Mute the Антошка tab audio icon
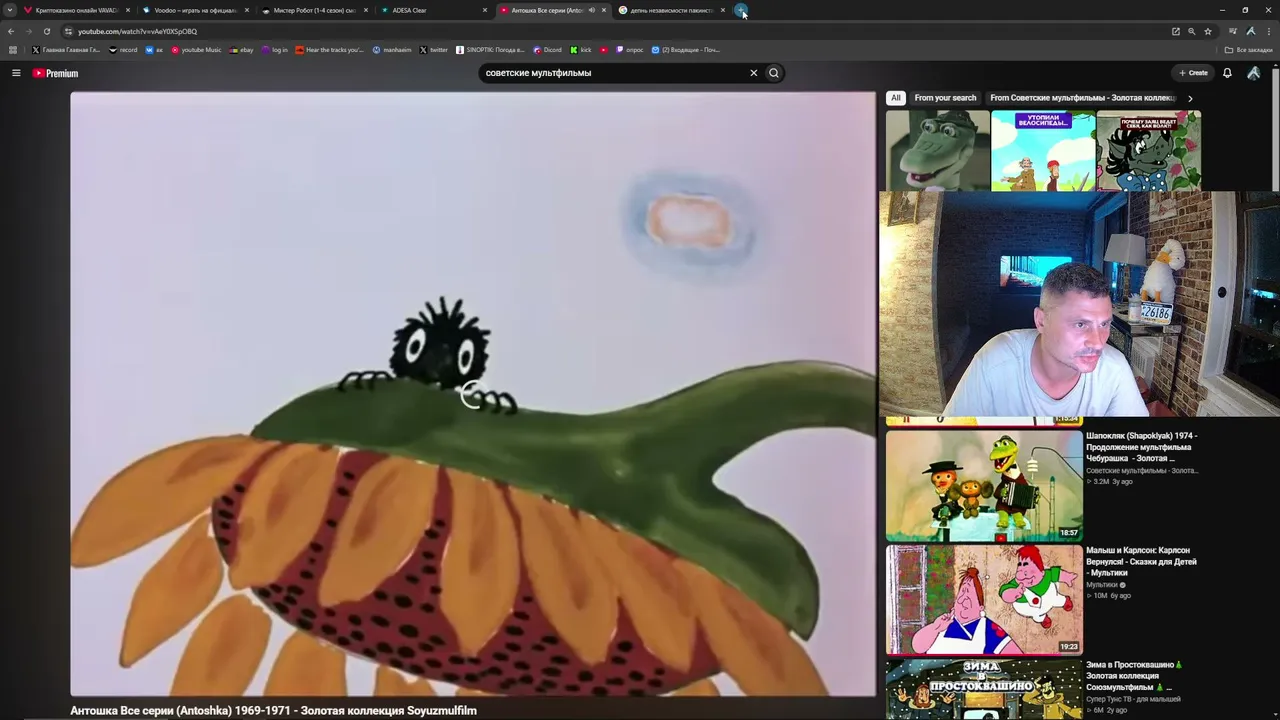Image resolution: width=1280 pixels, height=720 pixels. pos(591,10)
